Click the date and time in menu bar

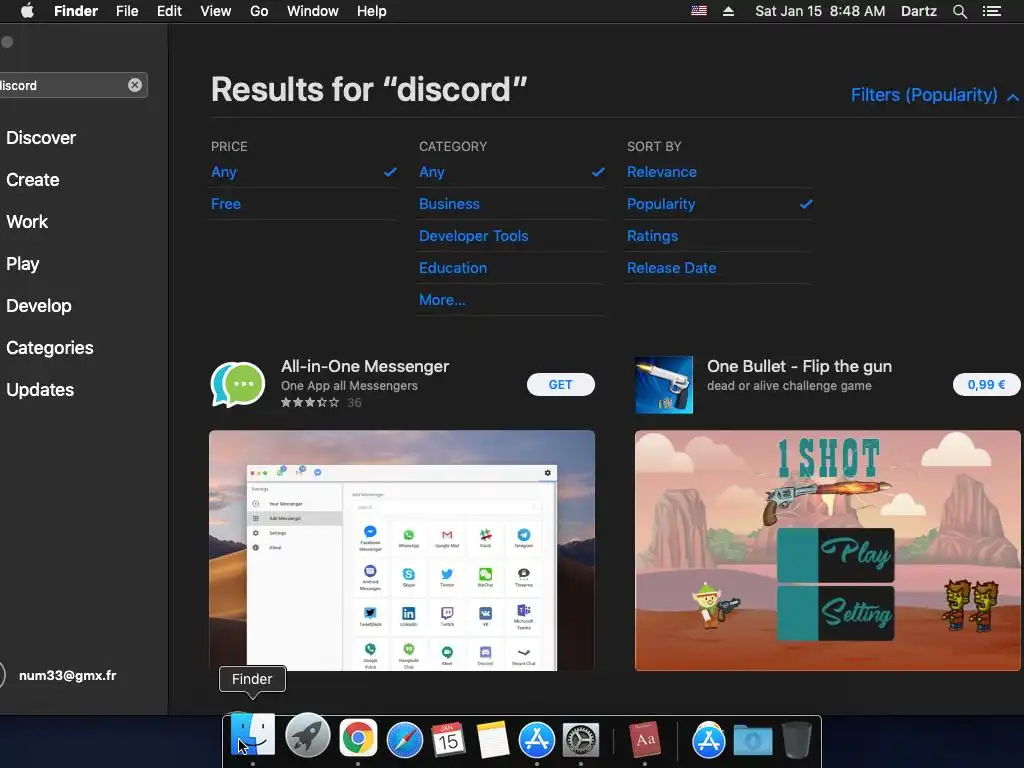820,11
